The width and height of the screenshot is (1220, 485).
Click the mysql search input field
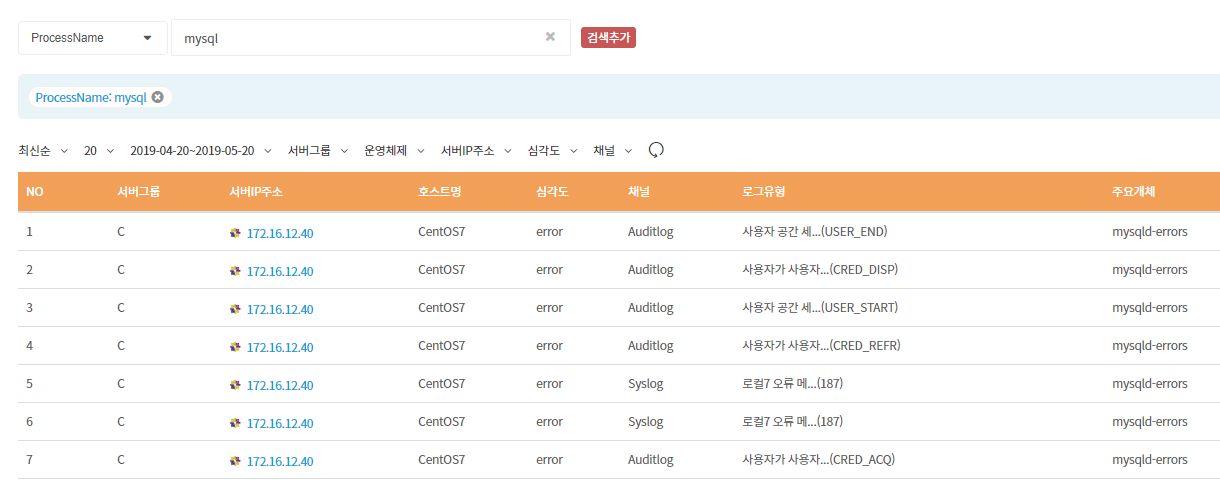pyautogui.click(x=355, y=38)
